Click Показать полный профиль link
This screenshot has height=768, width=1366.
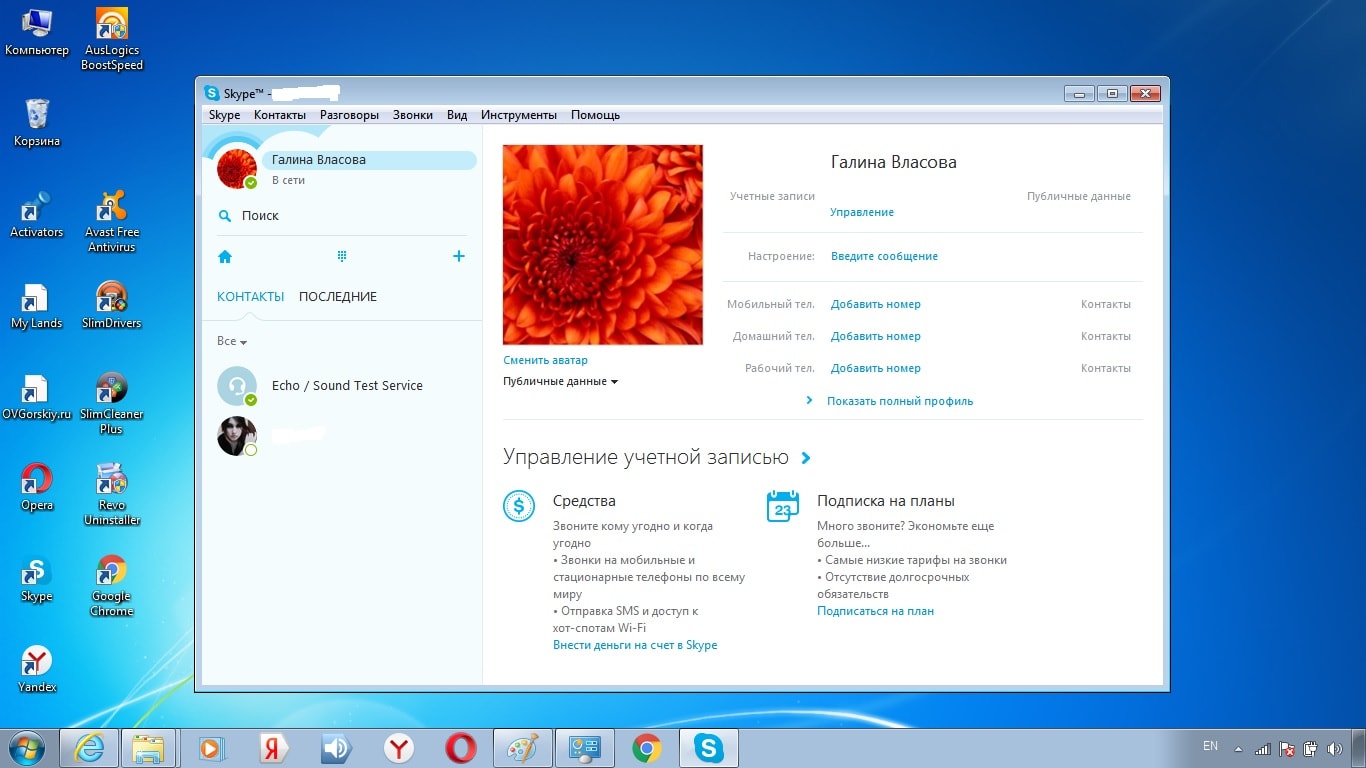(x=900, y=401)
